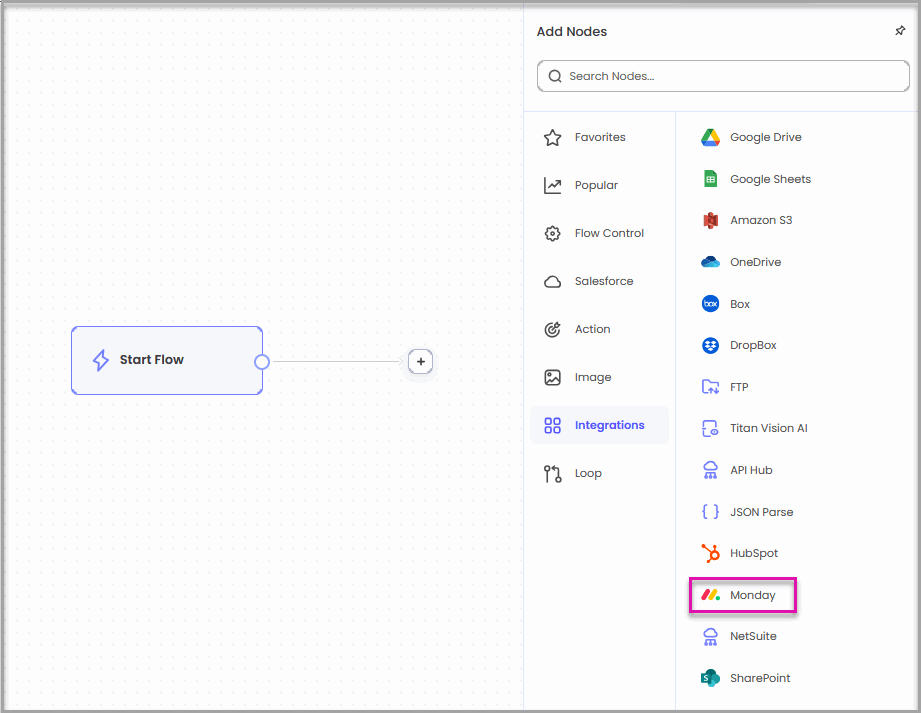
Task: Click the FTP folder icon
Action: click(x=710, y=386)
